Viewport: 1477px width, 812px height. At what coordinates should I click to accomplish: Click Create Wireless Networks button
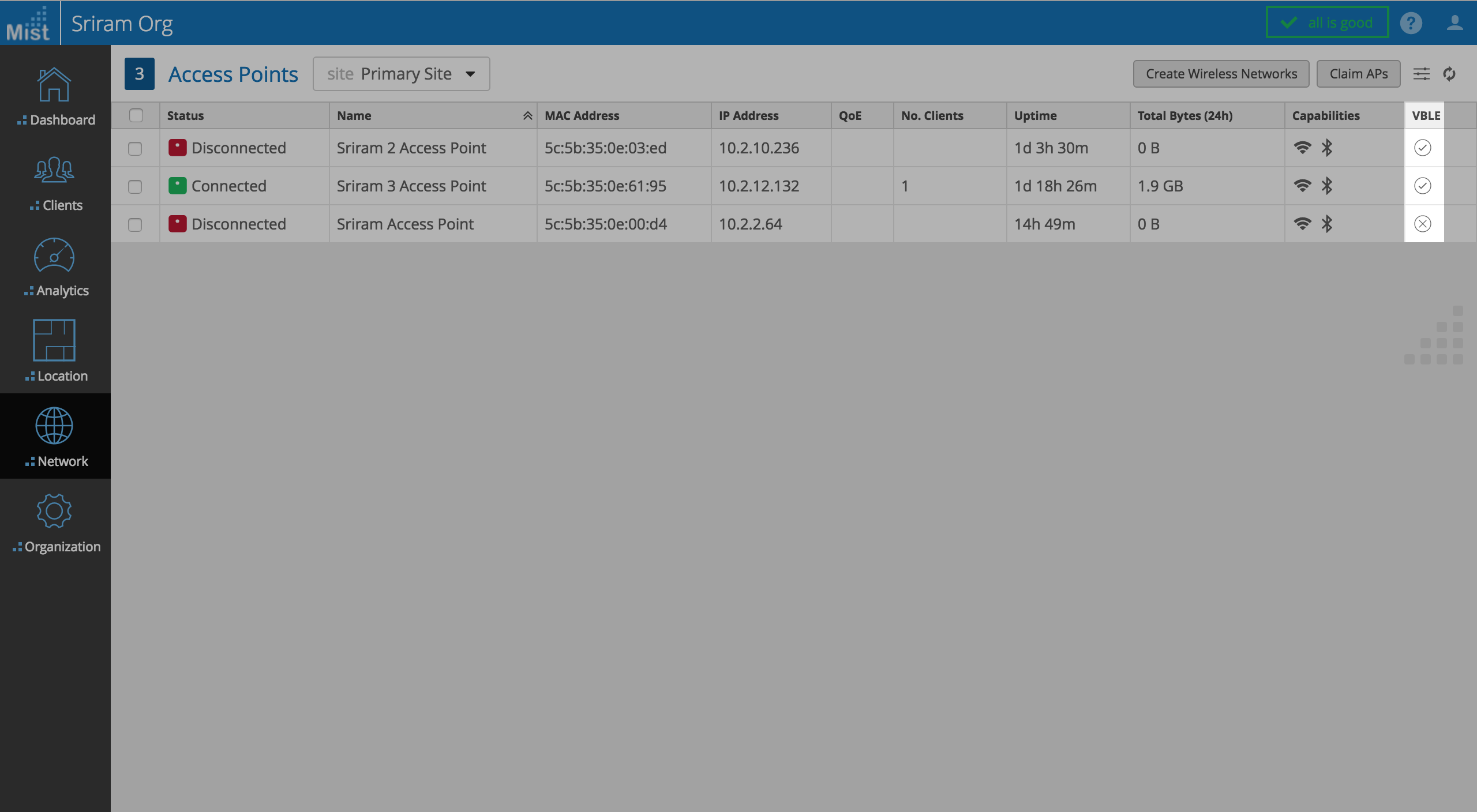(1221, 74)
